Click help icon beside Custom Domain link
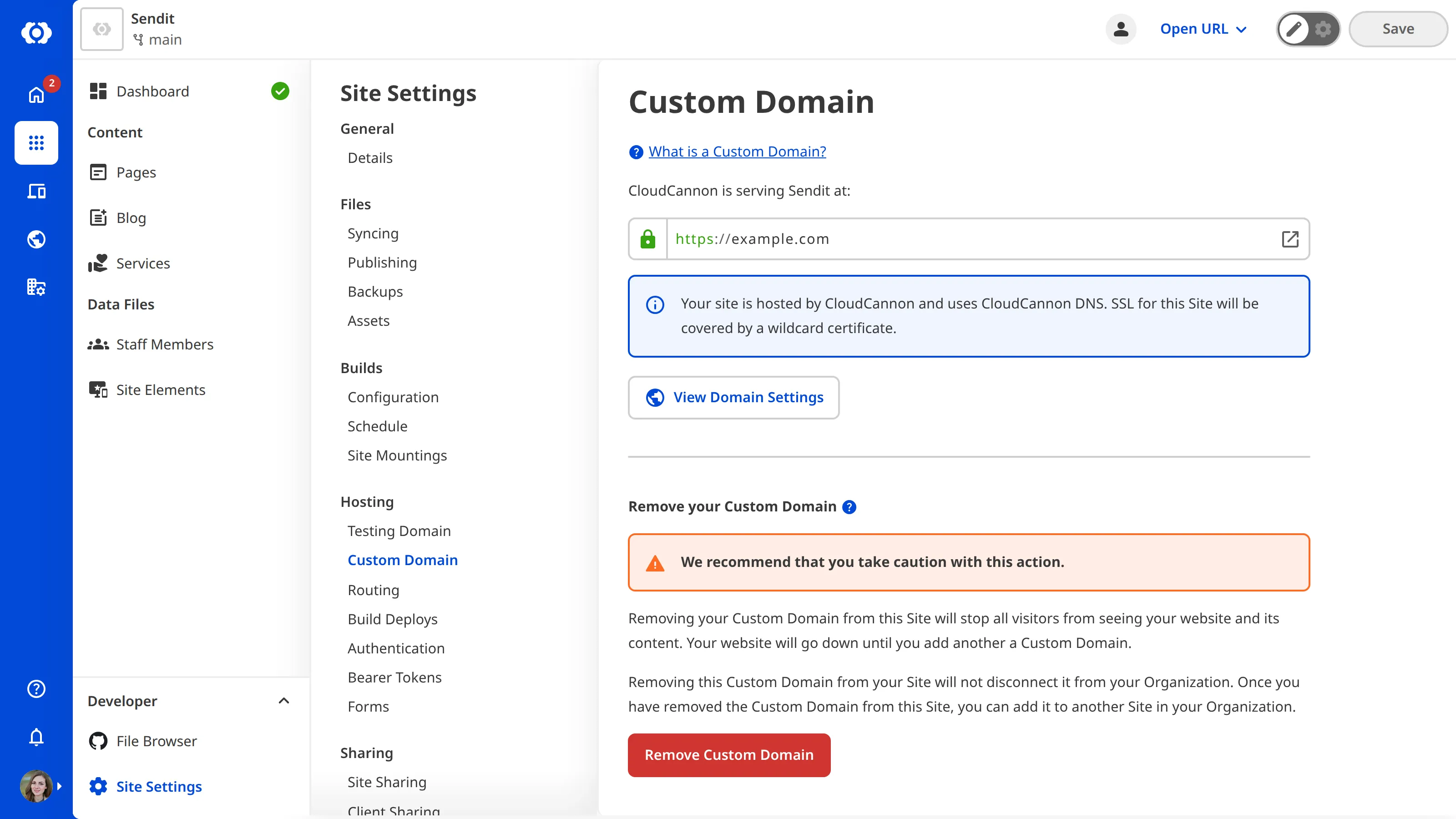Image resolution: width=1456 pixels, height=819 pixels. click(636, 152)
